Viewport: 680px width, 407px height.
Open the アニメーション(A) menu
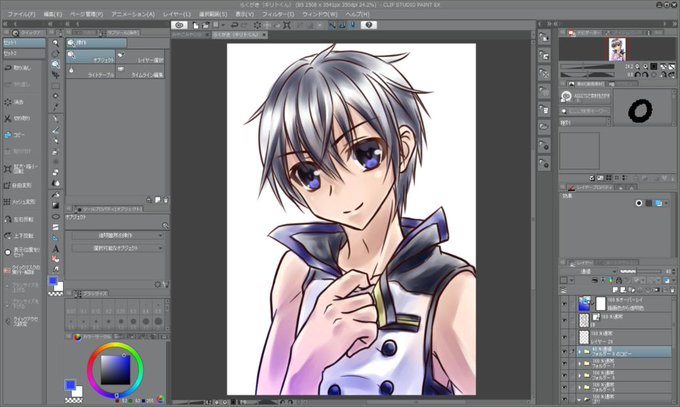tap(133, 14)
